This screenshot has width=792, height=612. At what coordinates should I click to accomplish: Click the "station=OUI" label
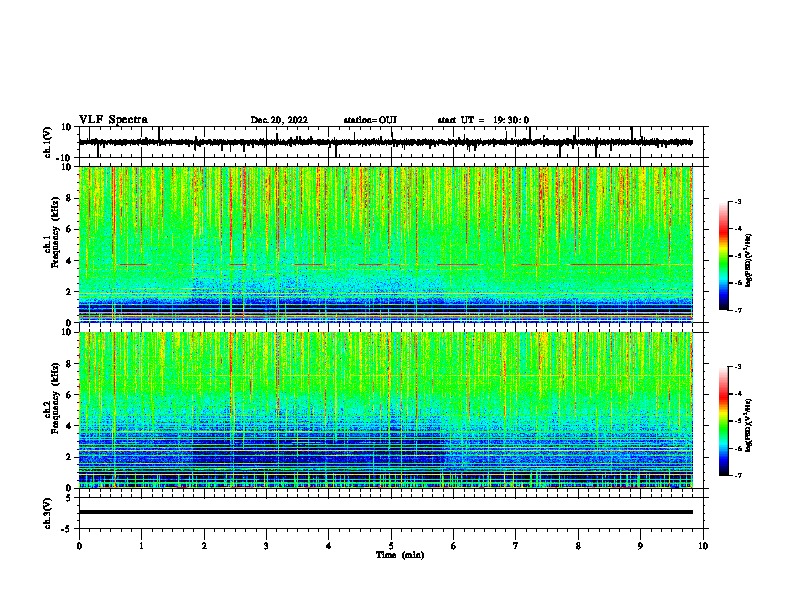click(370, 120)
